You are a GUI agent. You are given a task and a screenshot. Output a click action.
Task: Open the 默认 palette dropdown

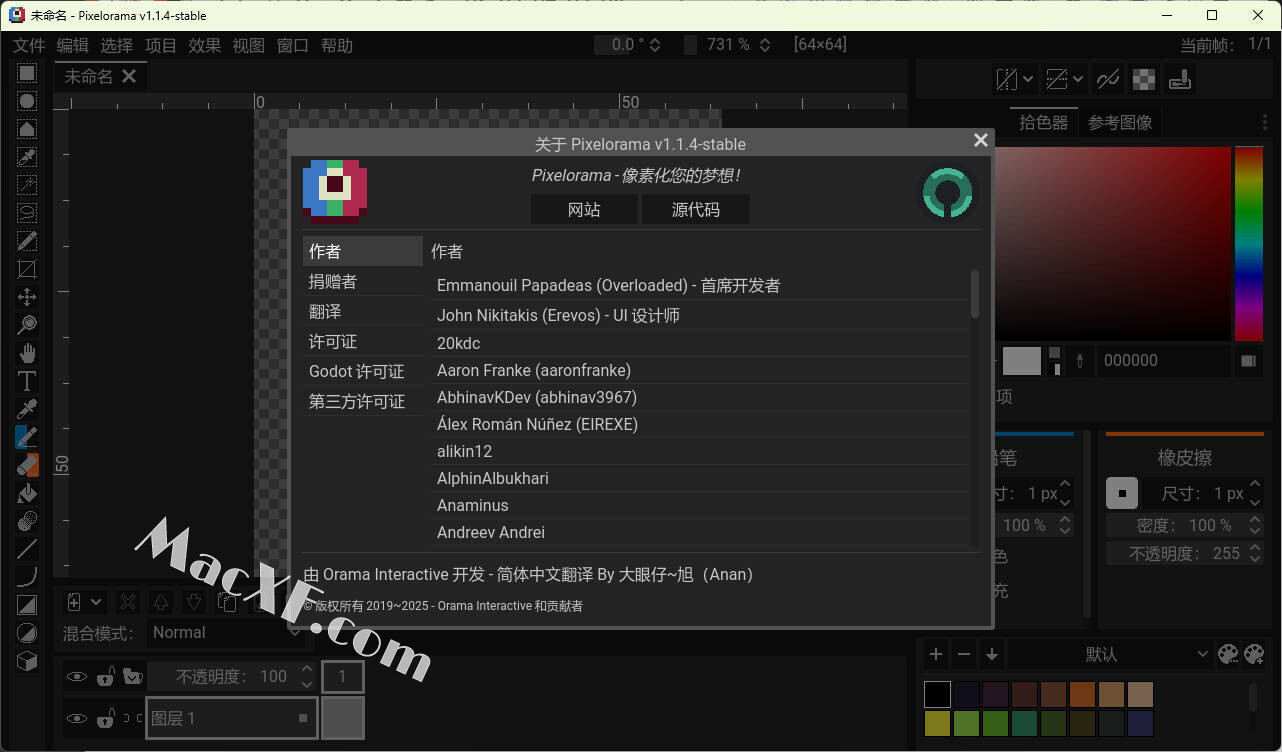pos(1109,654)
